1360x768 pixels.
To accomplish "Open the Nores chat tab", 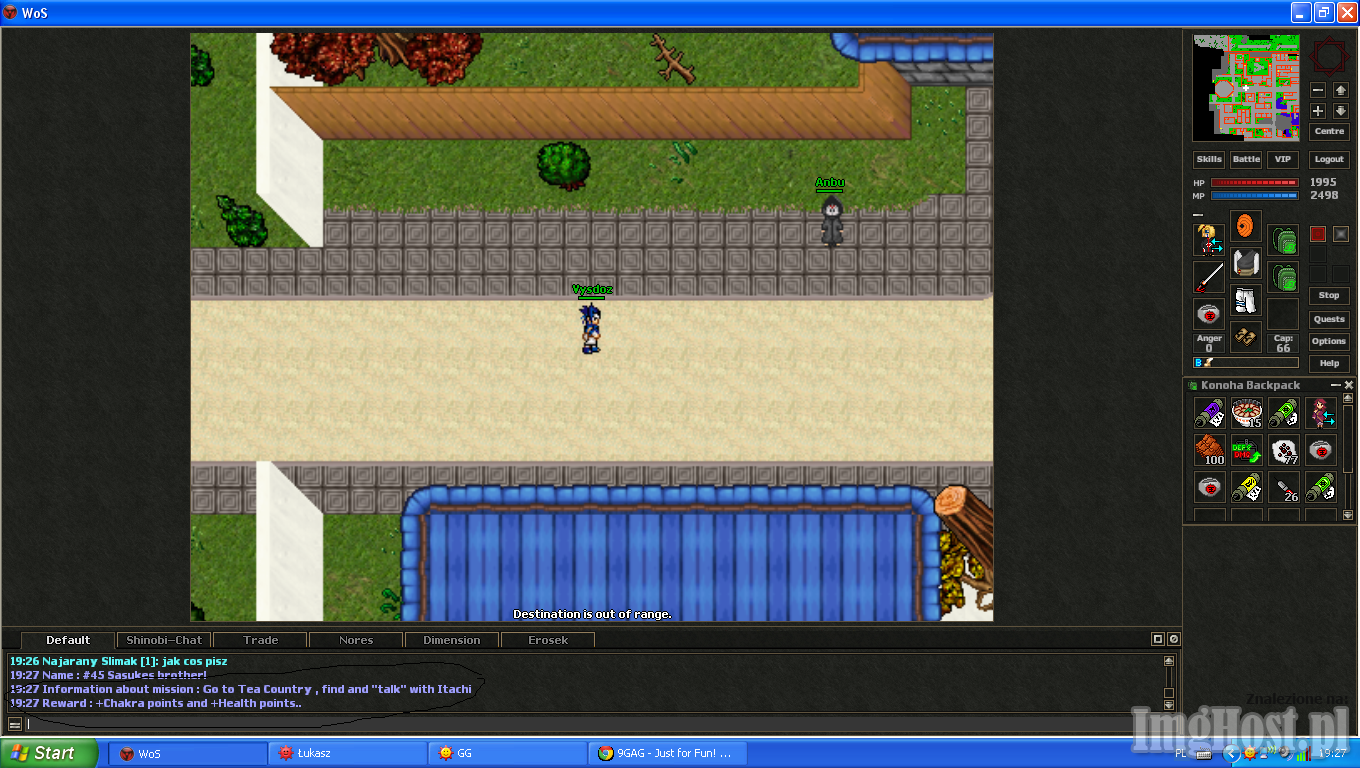I will pos(356,640).
